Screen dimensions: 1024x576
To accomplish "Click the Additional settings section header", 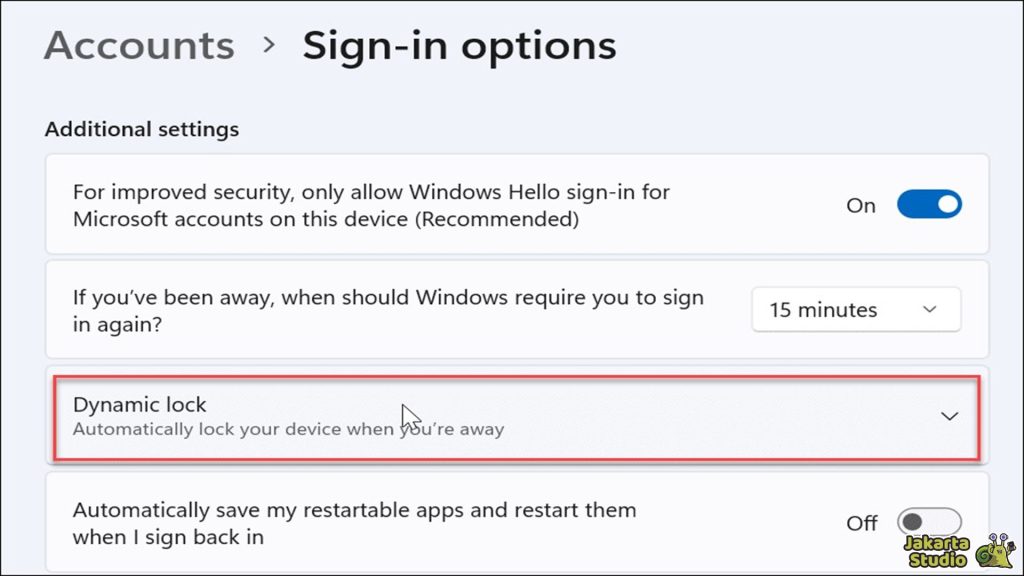I will coord(140,129).
